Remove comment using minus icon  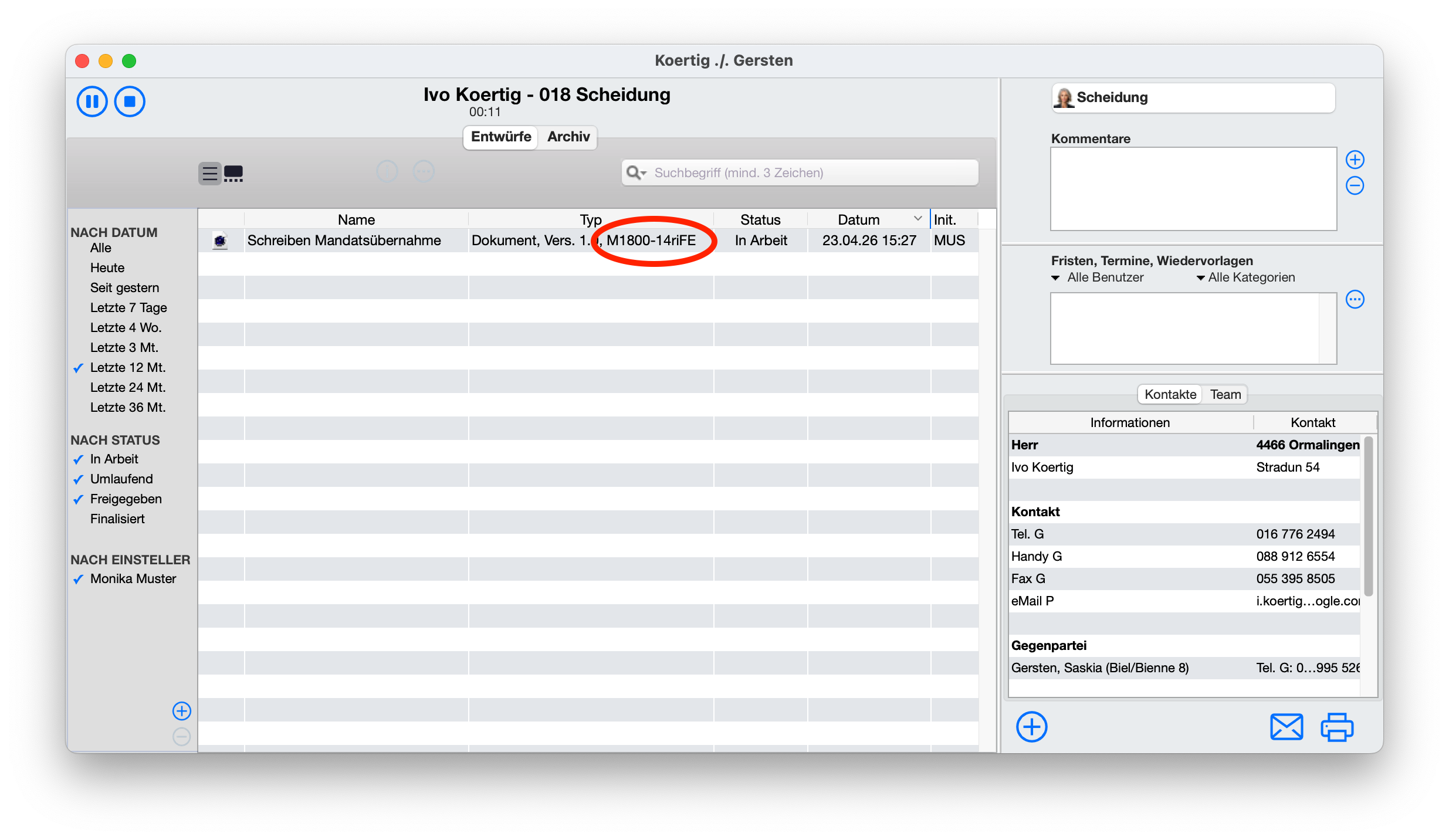click(1355, 186)
